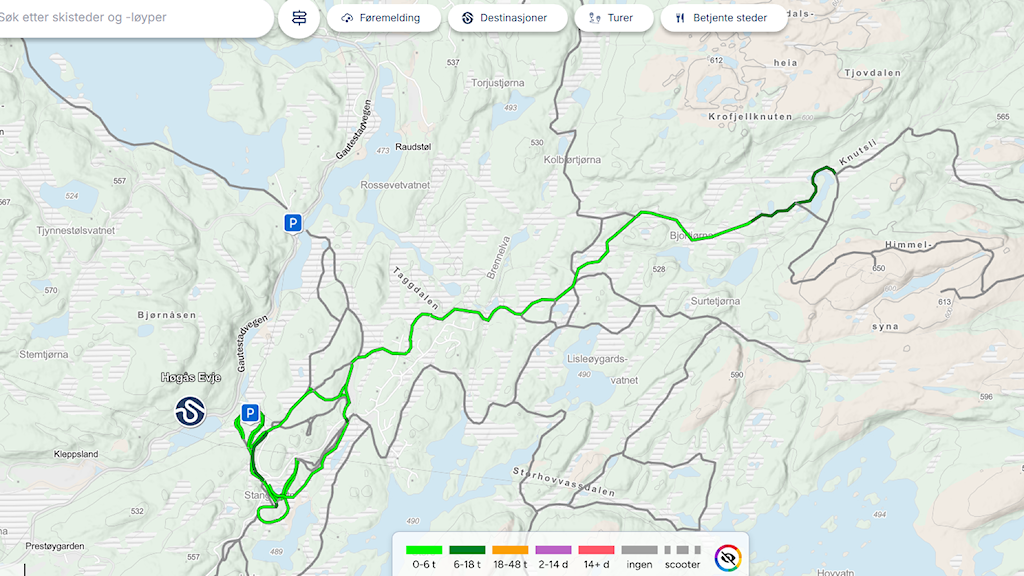
Task: Select the 18-48 t orange legend swatch
Action: point(510,550)
